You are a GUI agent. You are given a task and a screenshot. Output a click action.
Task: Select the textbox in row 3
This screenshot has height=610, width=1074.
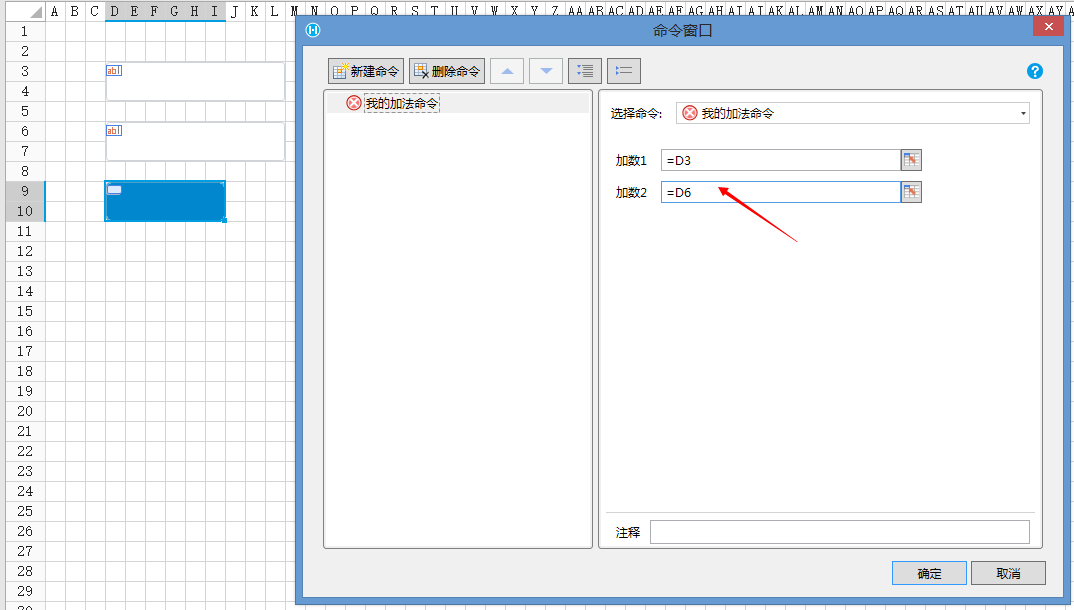195,81
